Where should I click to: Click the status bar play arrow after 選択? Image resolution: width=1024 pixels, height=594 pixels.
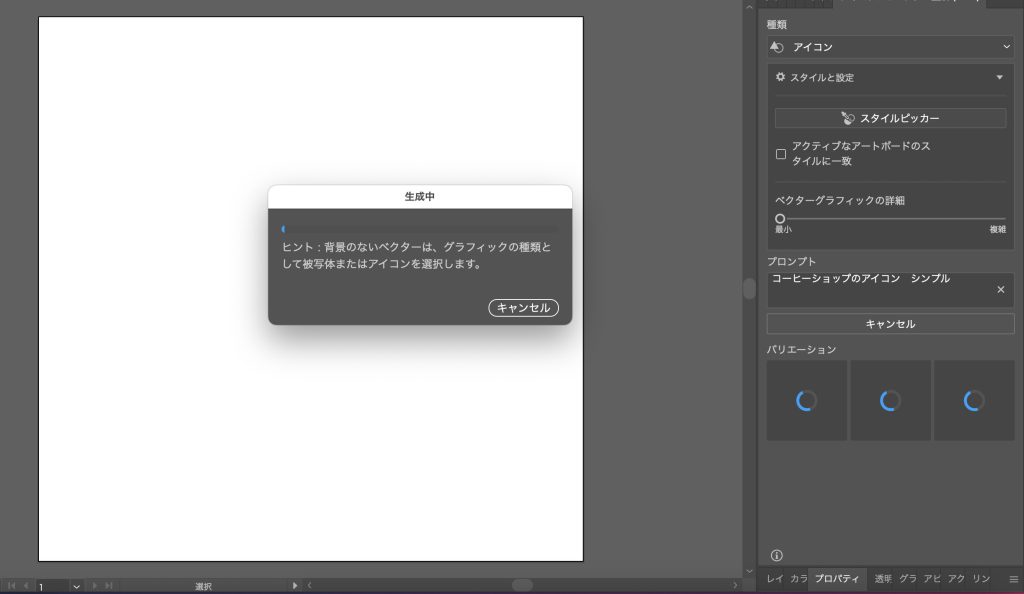[x=294, y=586]
